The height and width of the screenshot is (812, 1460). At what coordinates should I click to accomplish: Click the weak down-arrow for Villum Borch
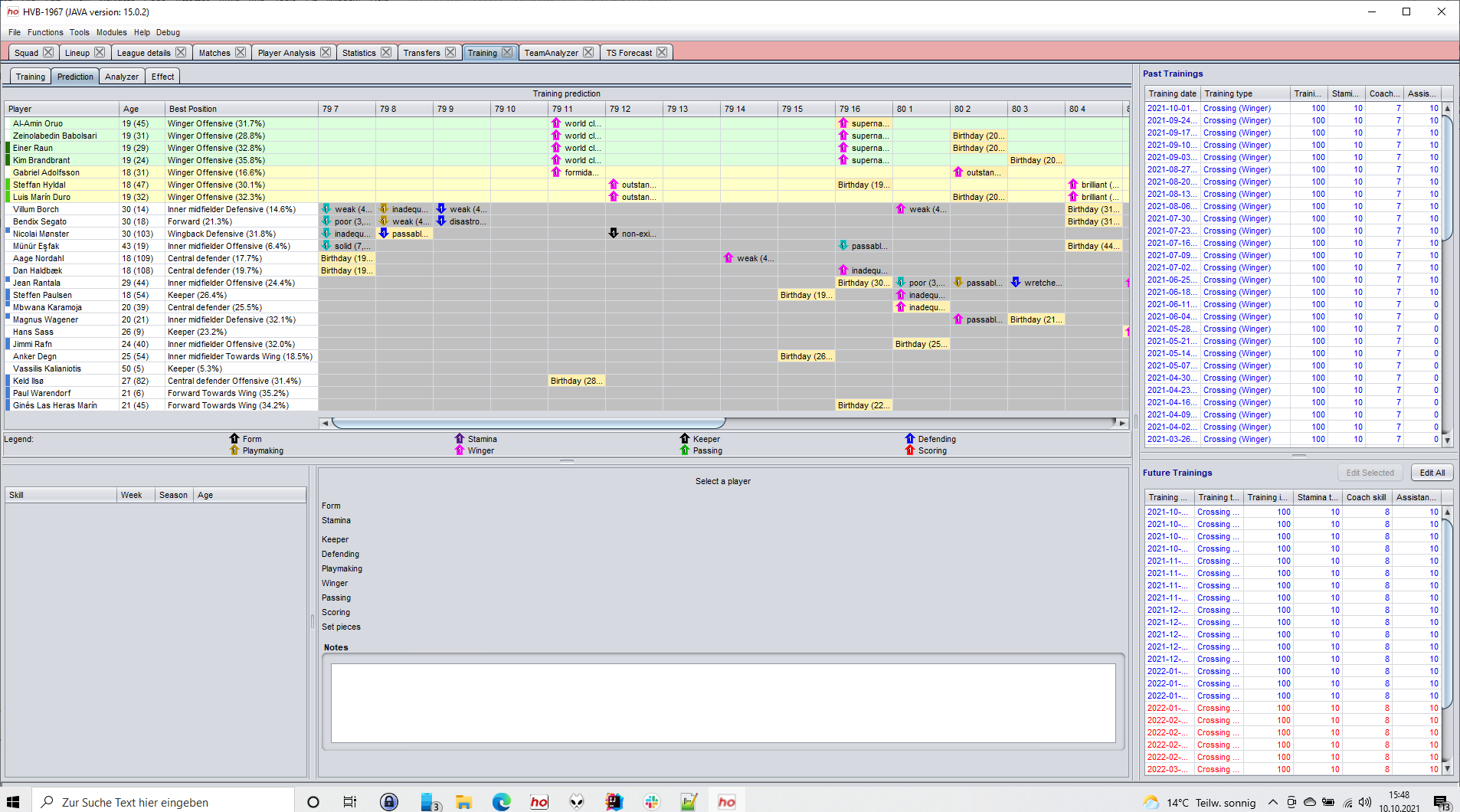point(327,208)
